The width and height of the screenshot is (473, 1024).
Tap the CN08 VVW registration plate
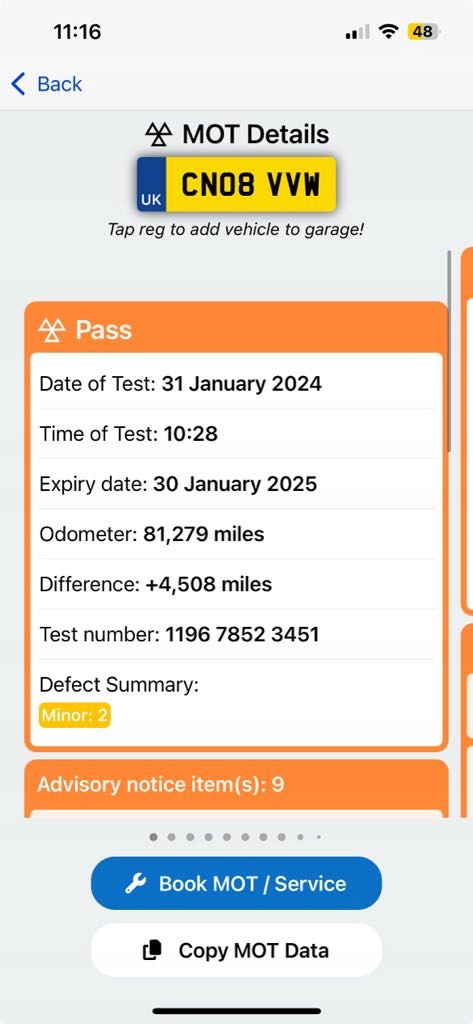tap(236, 184)
